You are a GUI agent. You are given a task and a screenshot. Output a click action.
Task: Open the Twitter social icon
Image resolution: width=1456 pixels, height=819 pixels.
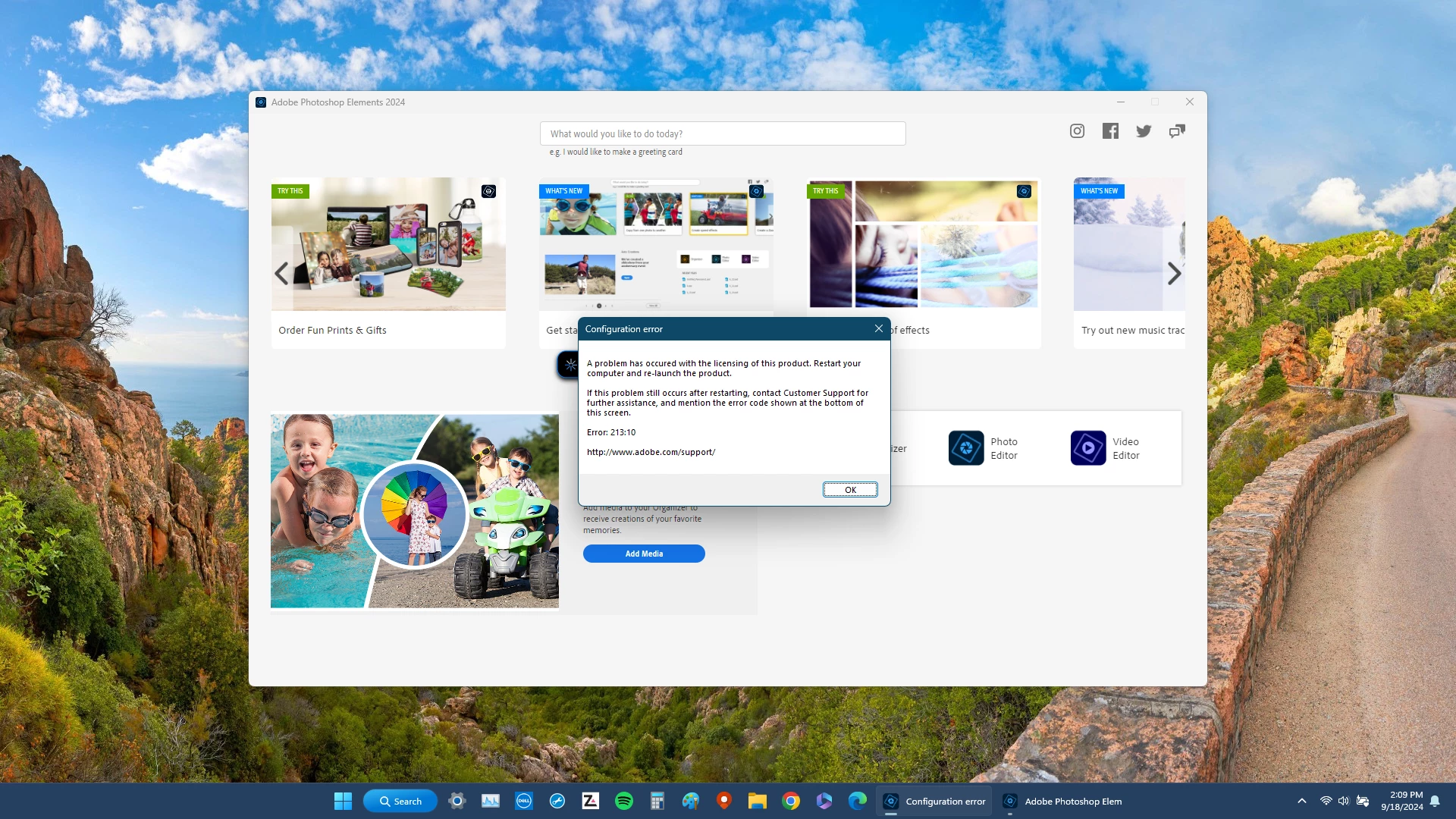[1144, 131]
